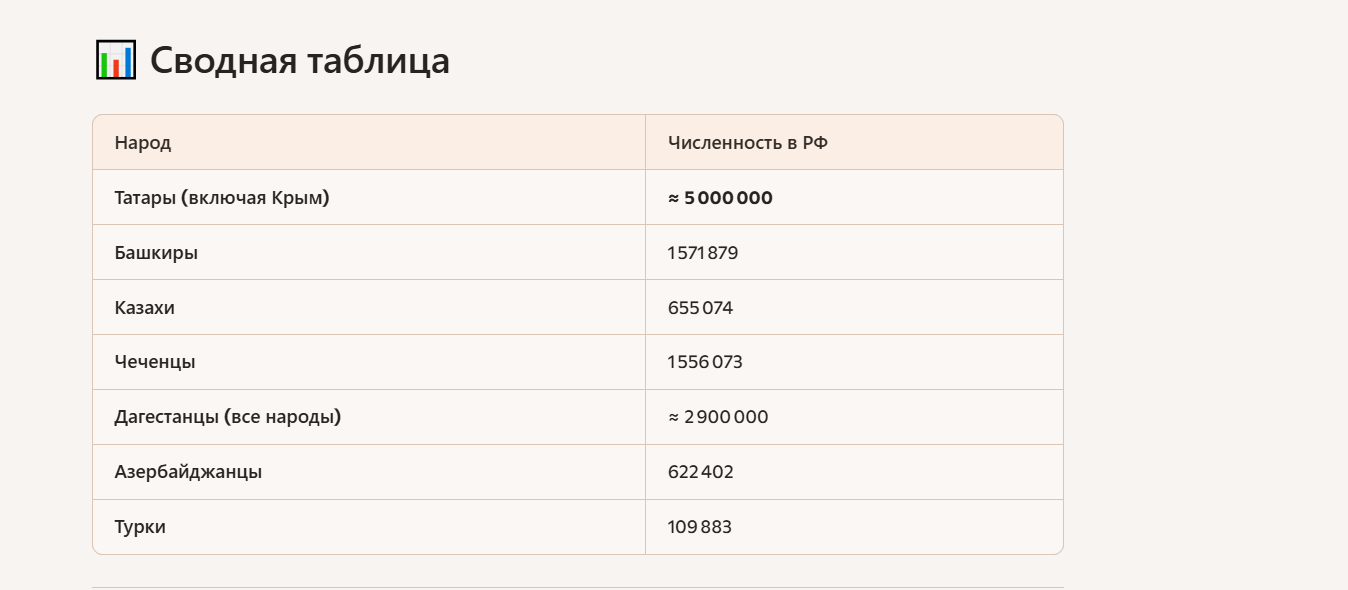Click the "Сводная таблица" heading text

coord(299,61)
